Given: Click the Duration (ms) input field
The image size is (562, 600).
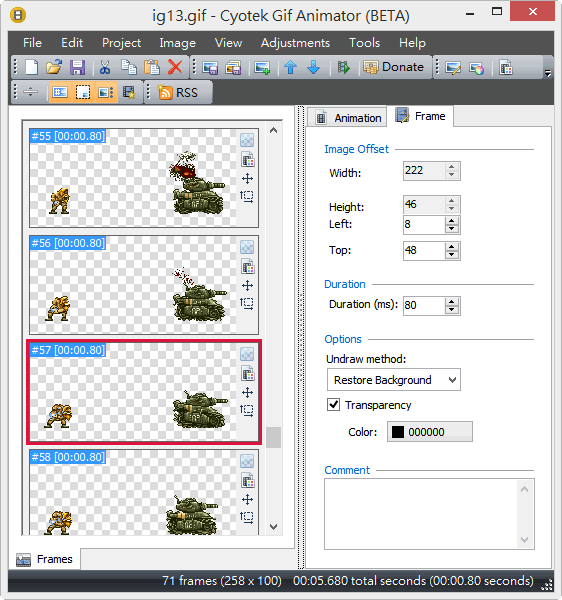Looking at the screenshot, I should pyautogui.click(x=424, y=305).
